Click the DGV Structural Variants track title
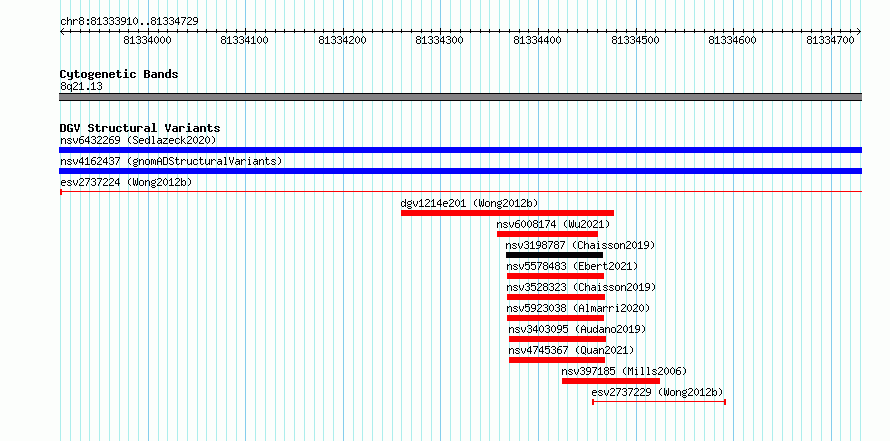Viewport: 890px width, 441px height. click(140, 128)
